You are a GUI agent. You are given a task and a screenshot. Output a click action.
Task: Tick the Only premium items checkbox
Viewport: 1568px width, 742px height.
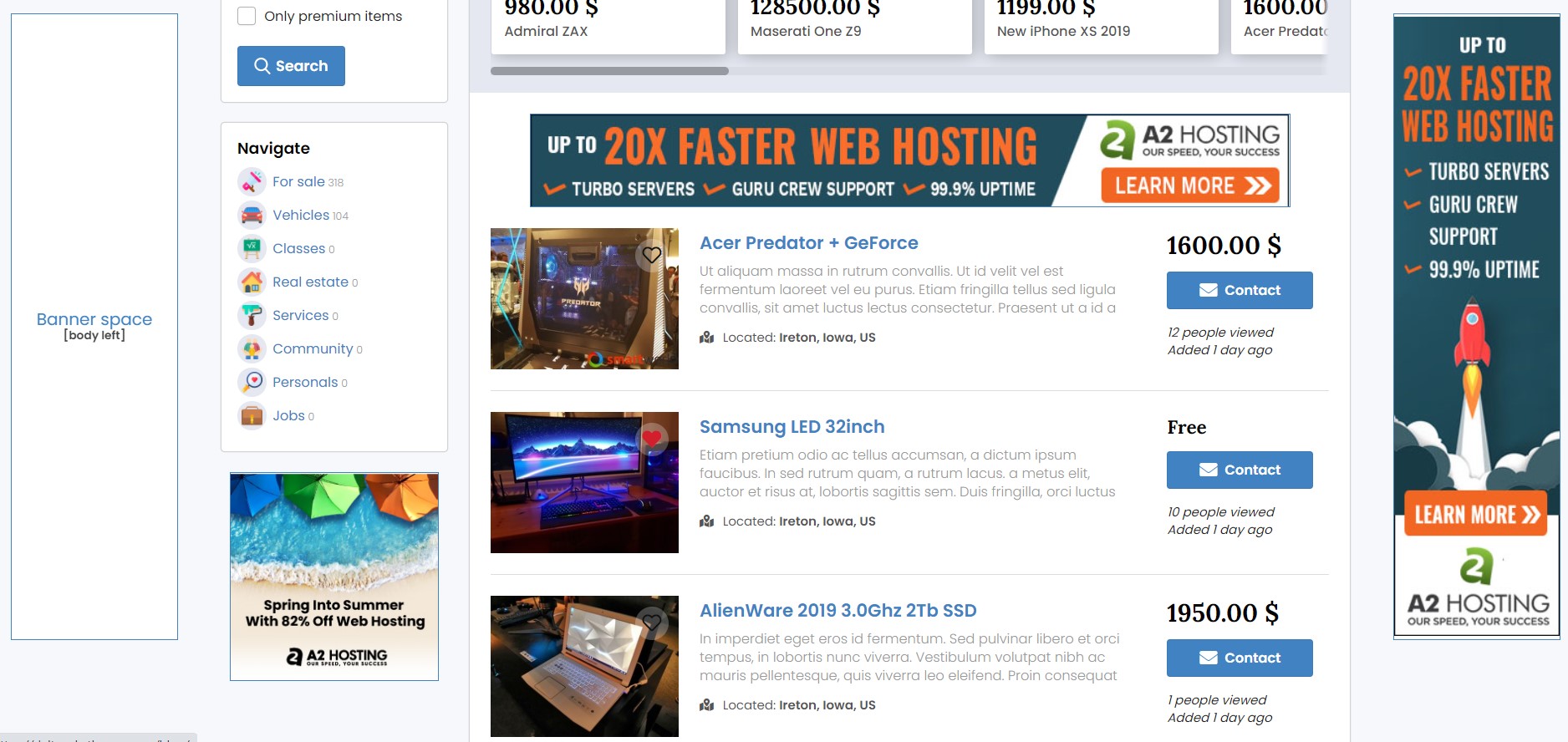[x=247, y=16]
